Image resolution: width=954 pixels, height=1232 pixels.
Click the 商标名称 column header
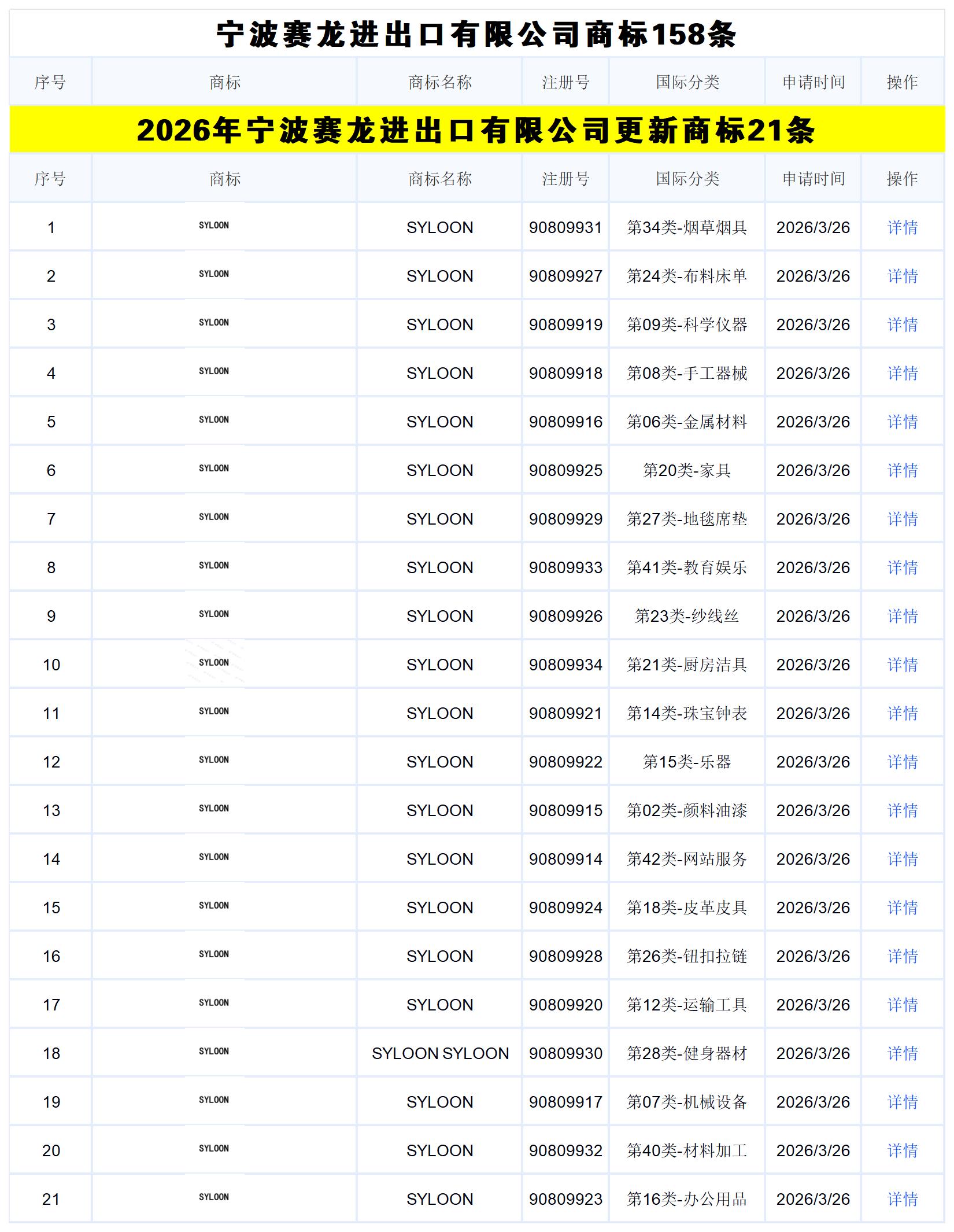tap(439, 179)
